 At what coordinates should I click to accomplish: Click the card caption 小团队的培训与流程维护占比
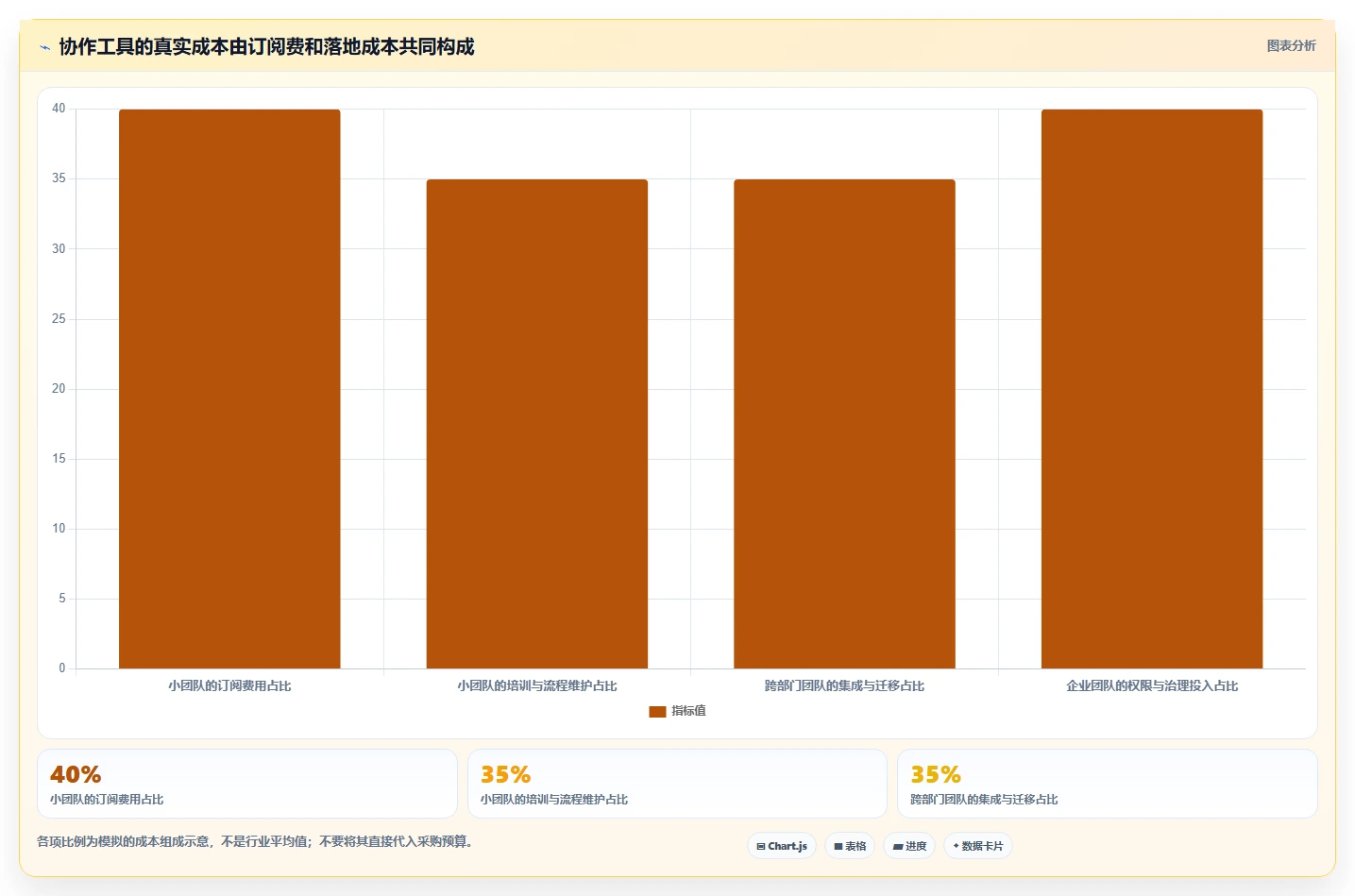click(554, 800)
